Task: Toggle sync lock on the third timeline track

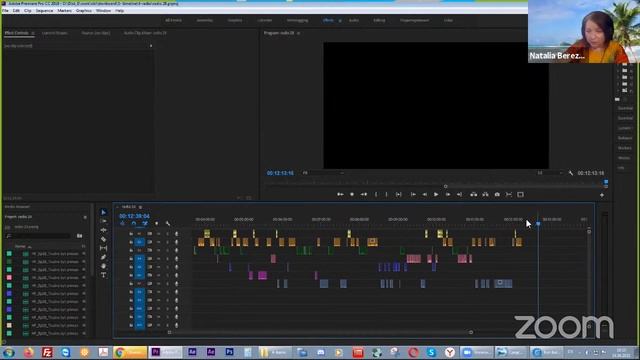Action: [x=150, y=251]
